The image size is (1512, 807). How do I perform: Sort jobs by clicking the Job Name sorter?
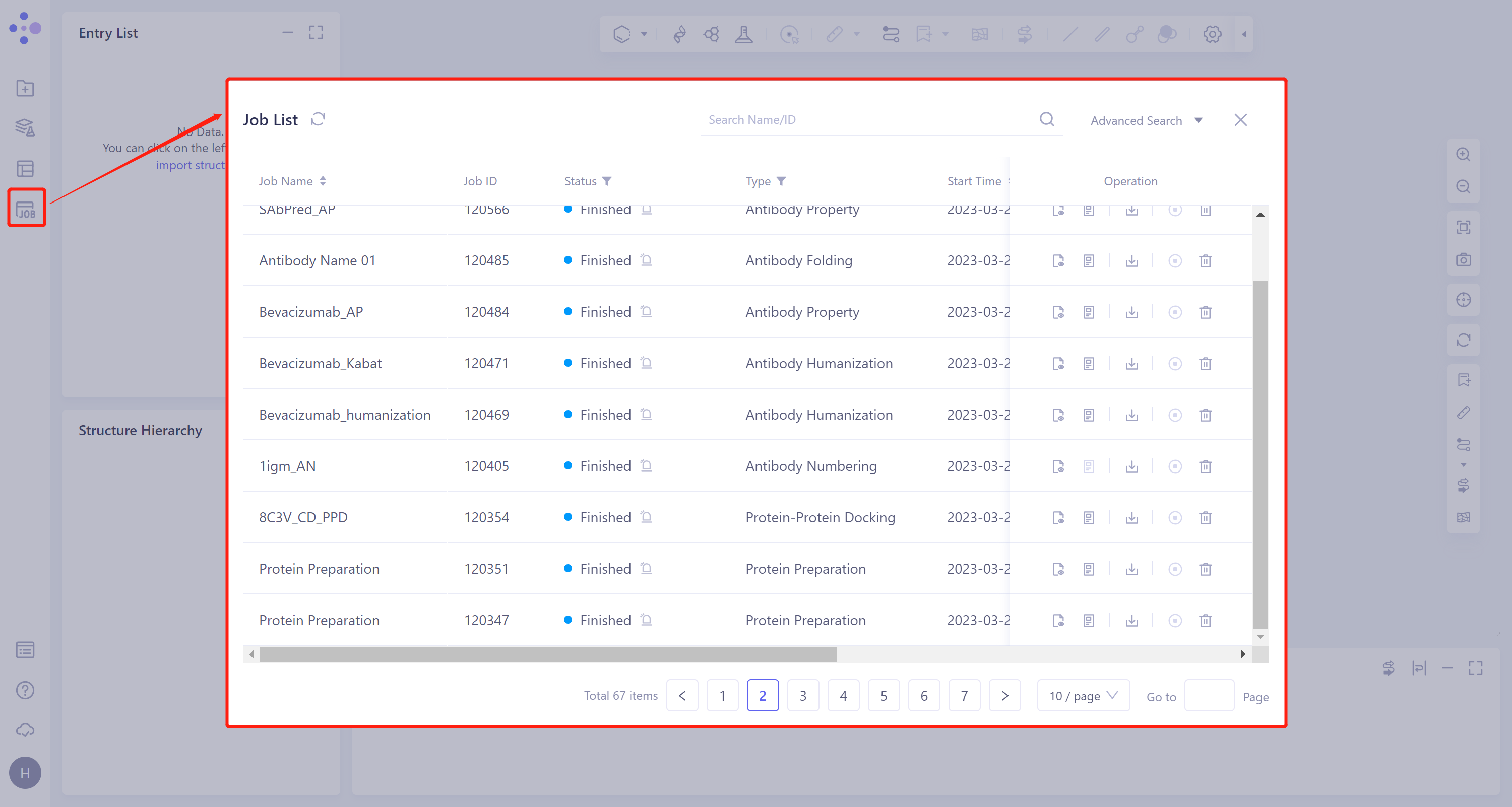tap(323, 181)
